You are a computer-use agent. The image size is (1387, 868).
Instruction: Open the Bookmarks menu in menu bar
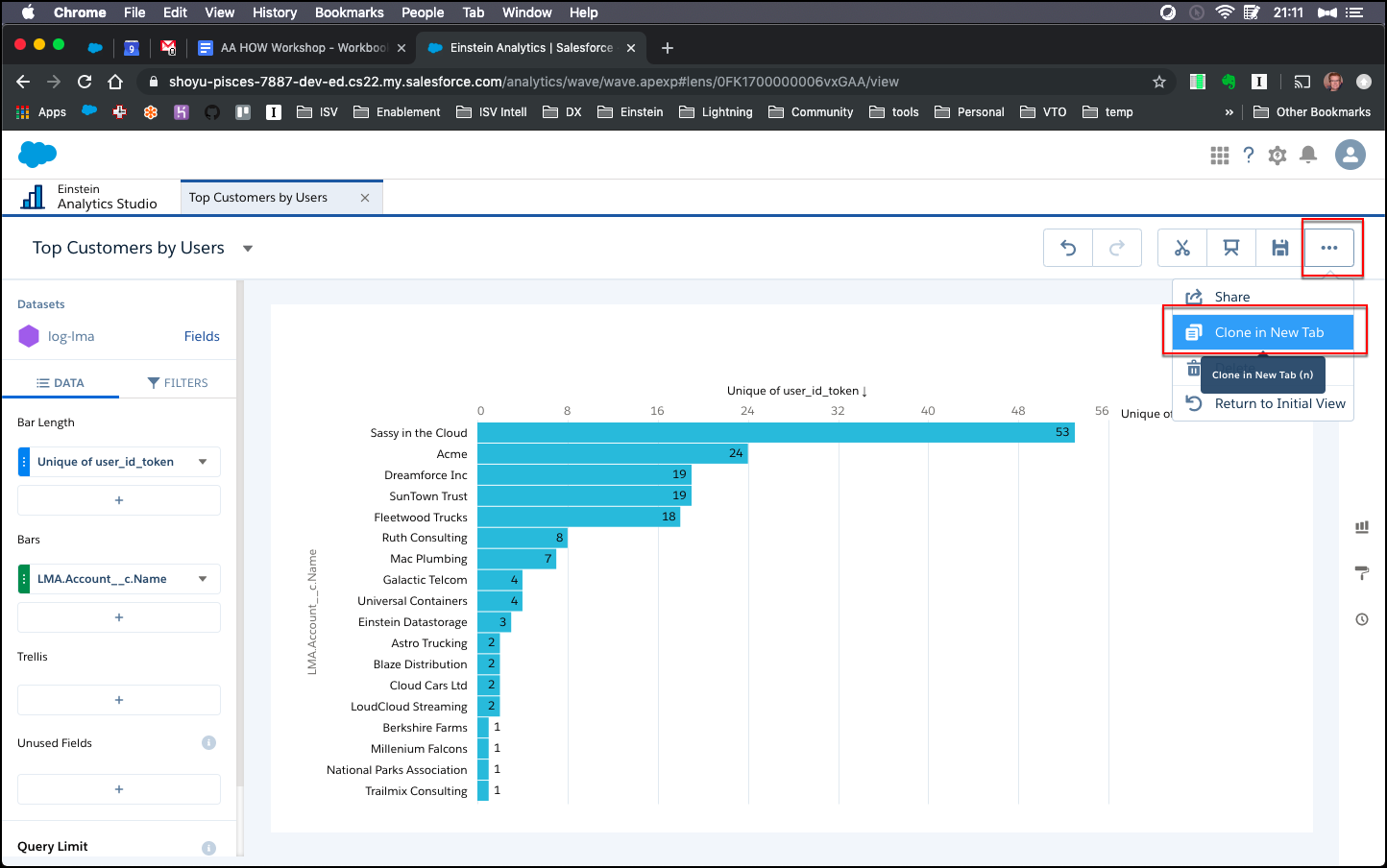tap(350, 12)
